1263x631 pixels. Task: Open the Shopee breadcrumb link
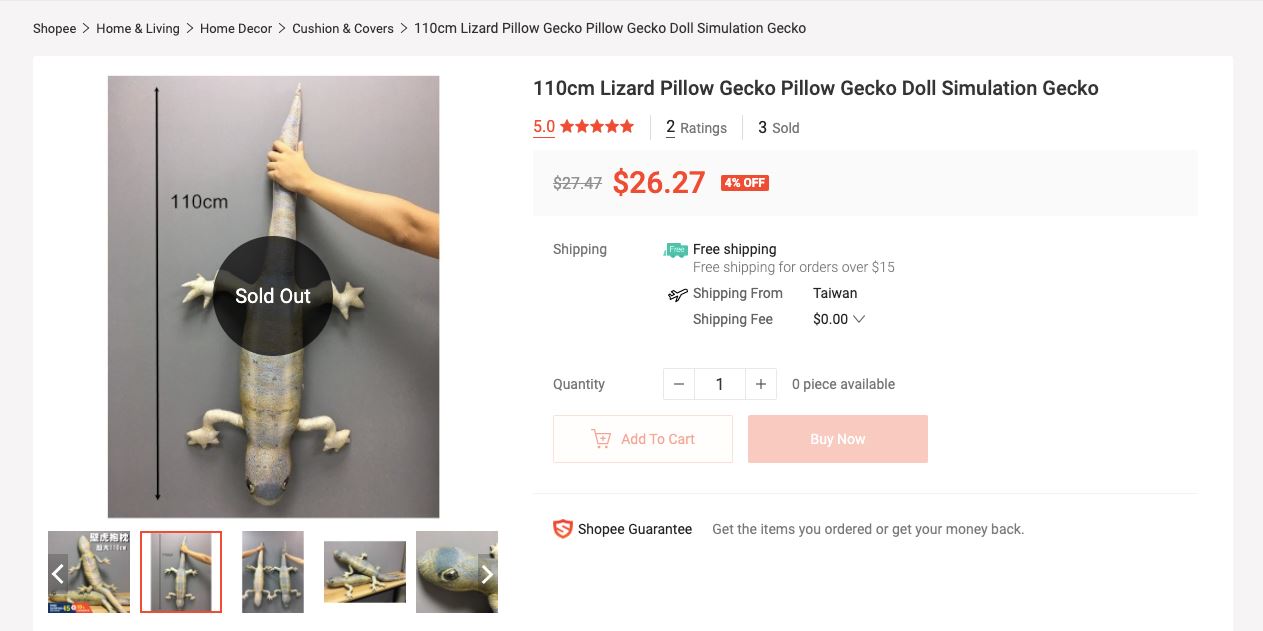click(54, 28)
